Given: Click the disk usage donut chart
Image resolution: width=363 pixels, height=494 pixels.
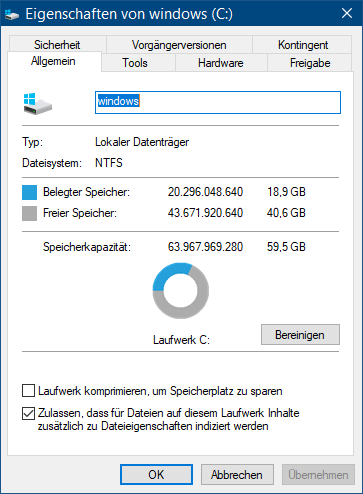Looking at the screenshot, I should coord(181,290).
